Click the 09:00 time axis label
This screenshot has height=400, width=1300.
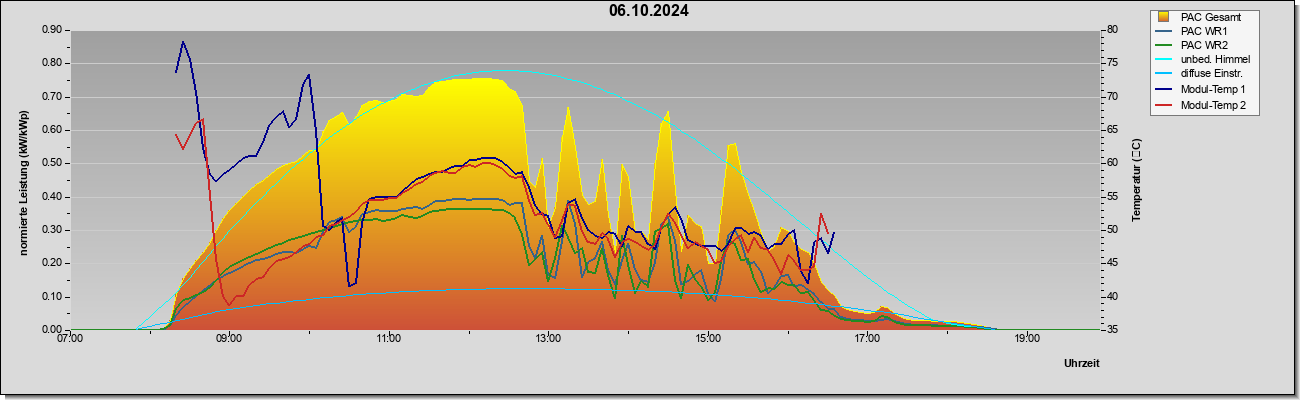point(229,339)
